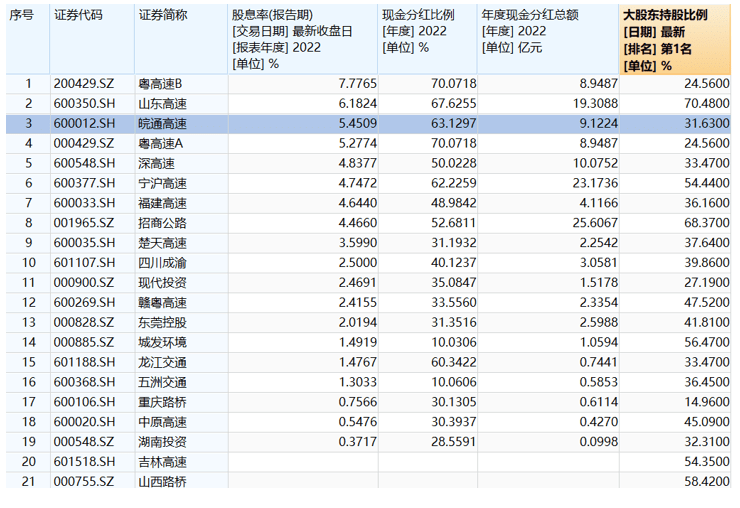Select the 序号 column header
This screenshot has width=740, height=508.
[27, 39]
